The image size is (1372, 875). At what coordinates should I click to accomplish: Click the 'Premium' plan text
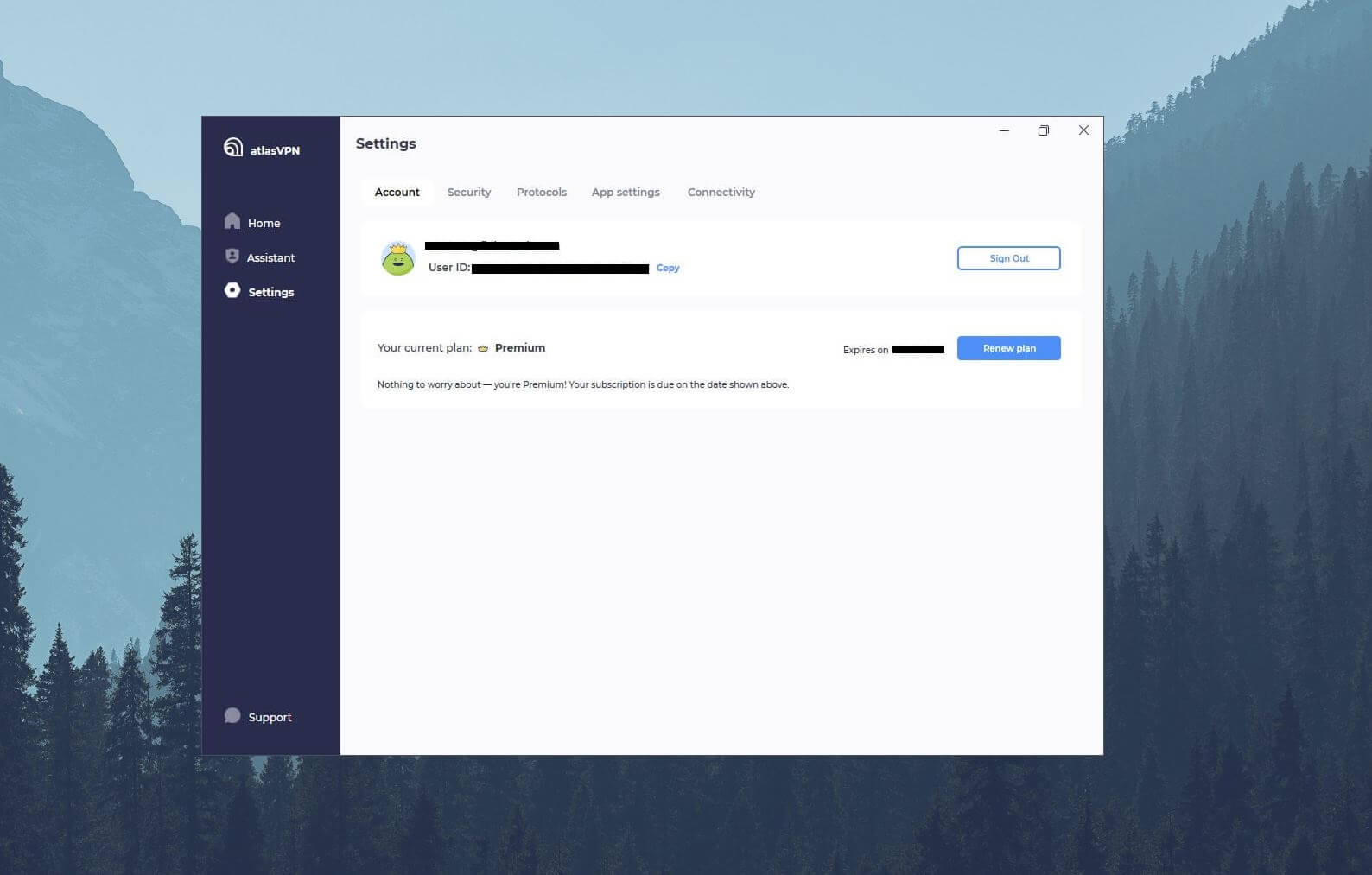tap(520, 347)
